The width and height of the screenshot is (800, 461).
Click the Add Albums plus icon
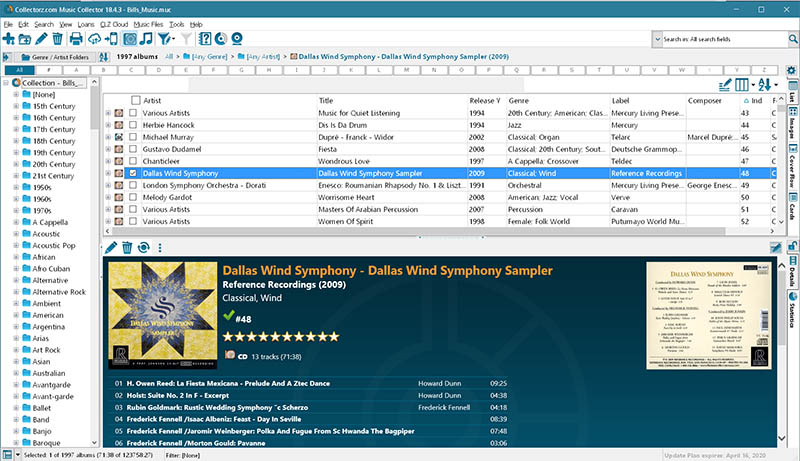[9, 39]
